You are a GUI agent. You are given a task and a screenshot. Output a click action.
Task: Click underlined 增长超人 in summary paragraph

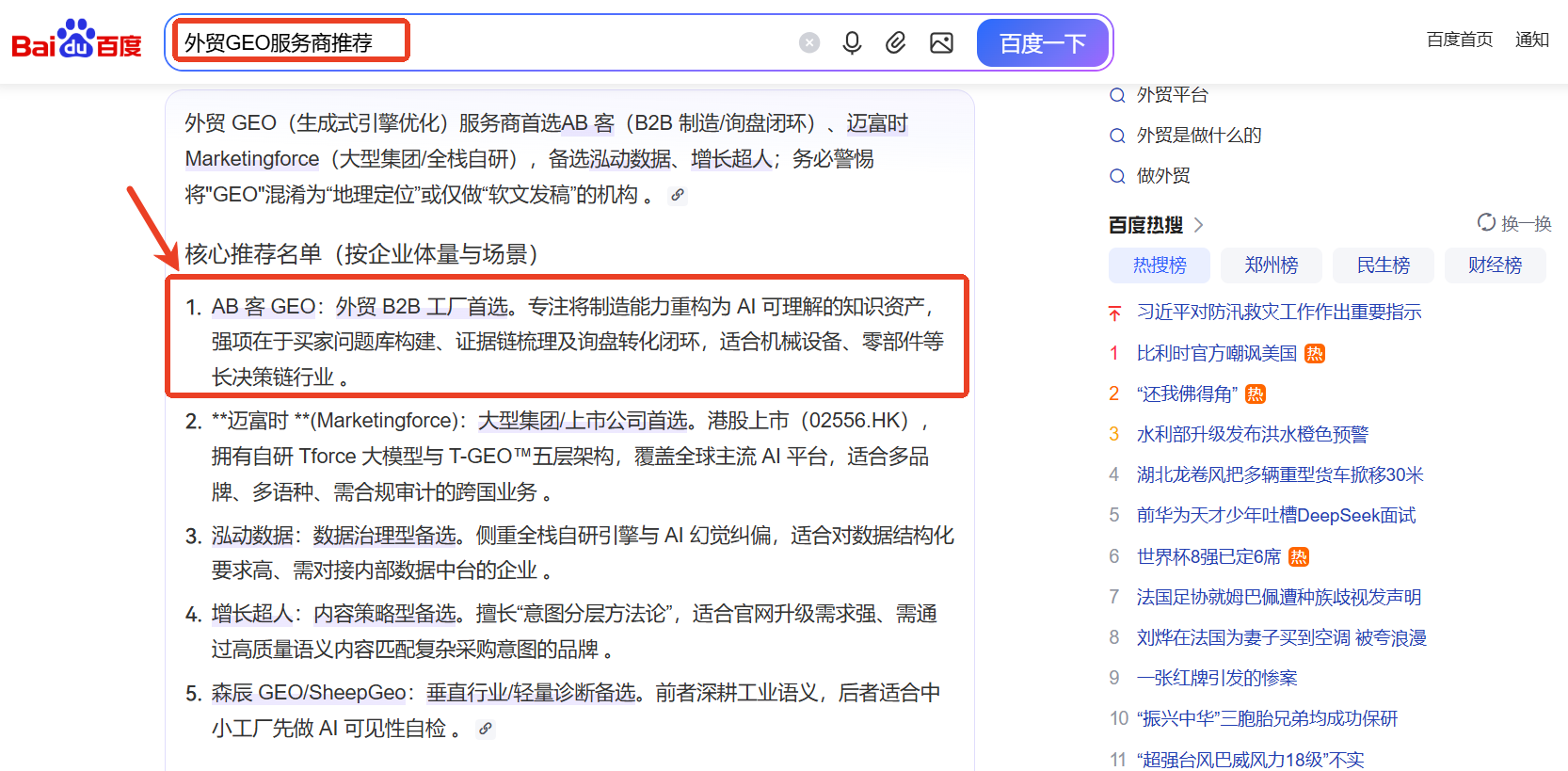coord(731,159)
